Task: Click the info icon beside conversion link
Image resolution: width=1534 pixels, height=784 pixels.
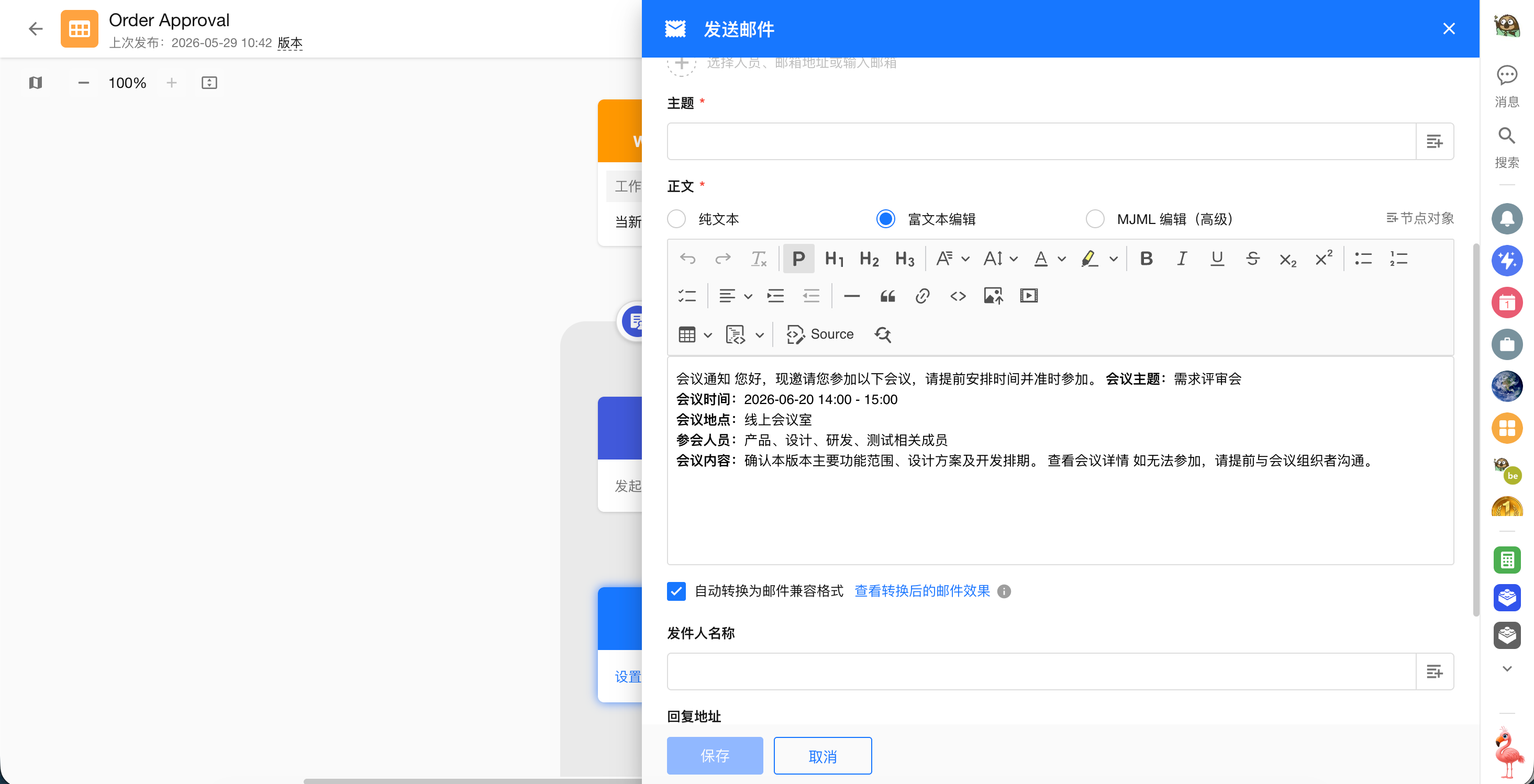Action: click(x=1004, y=592)
